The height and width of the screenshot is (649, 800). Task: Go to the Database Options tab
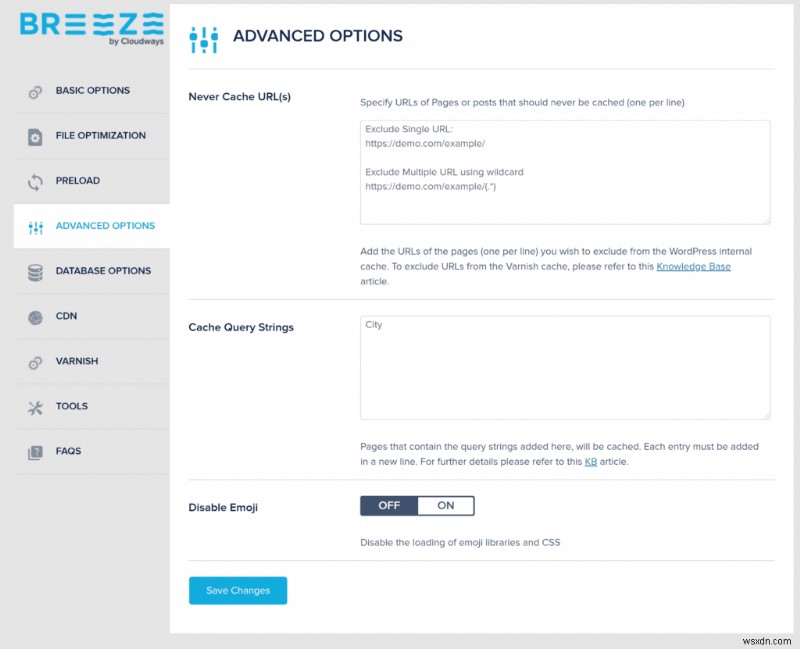pyautogui.click(x=103, y=271)
